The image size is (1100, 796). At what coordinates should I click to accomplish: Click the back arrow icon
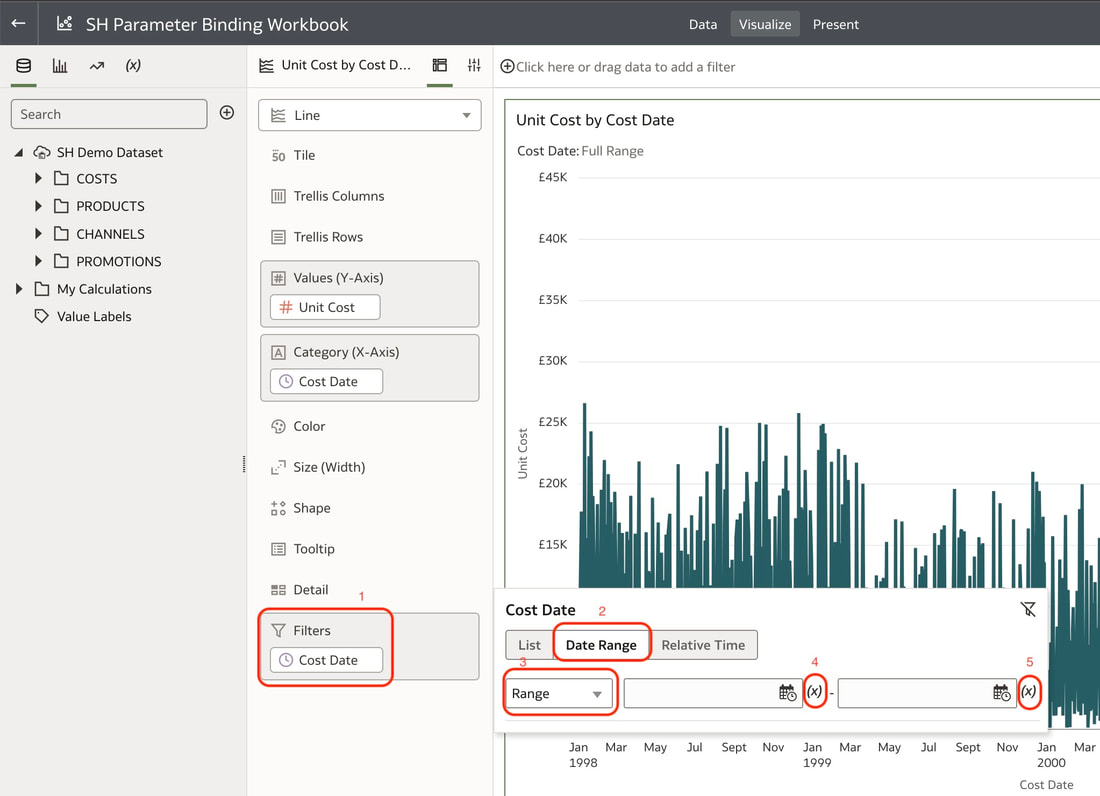pos(19,23)
